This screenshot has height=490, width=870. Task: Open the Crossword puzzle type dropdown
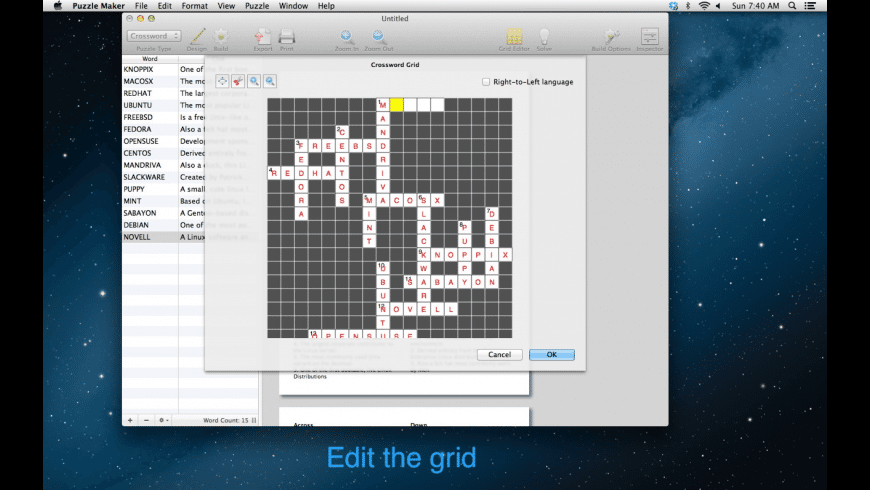click(x=154, y=36)
